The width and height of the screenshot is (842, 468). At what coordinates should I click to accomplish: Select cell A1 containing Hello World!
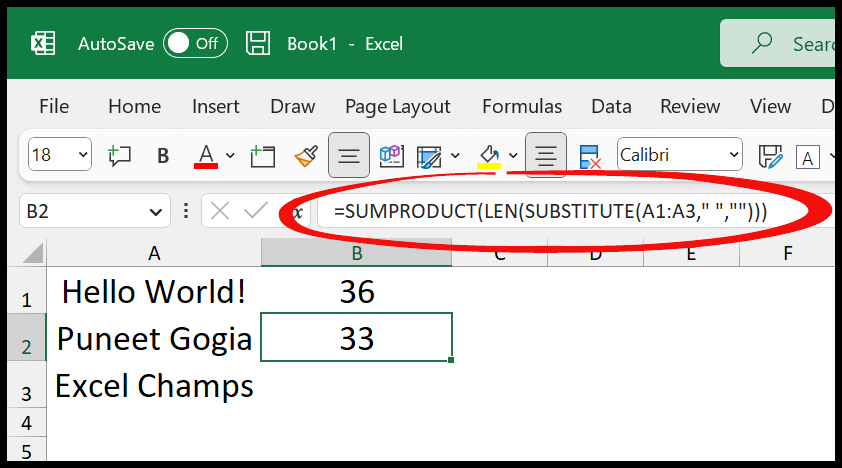[154, 291]
